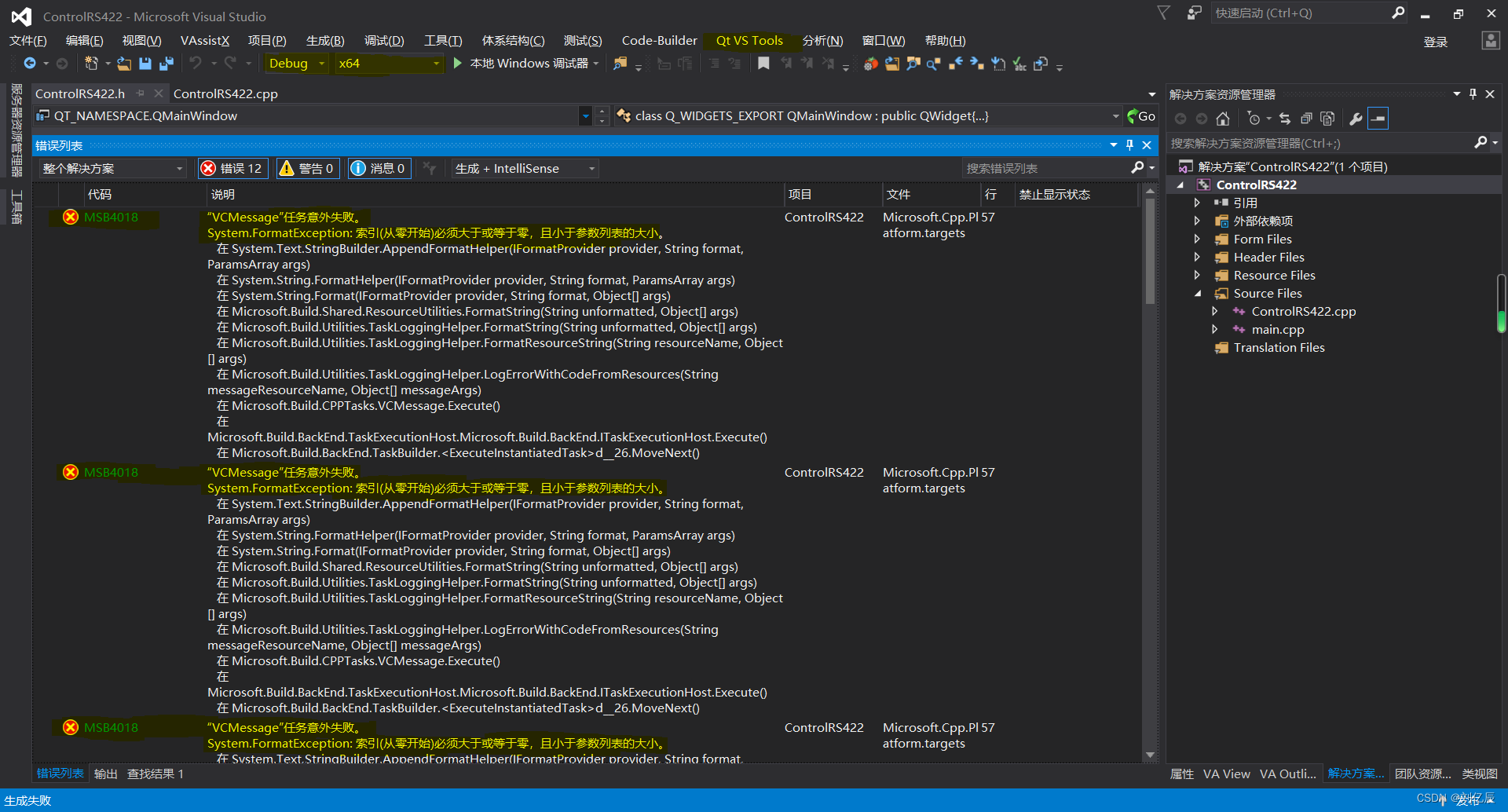Switch to the 查找结果 1 tab

click(156, 774)
